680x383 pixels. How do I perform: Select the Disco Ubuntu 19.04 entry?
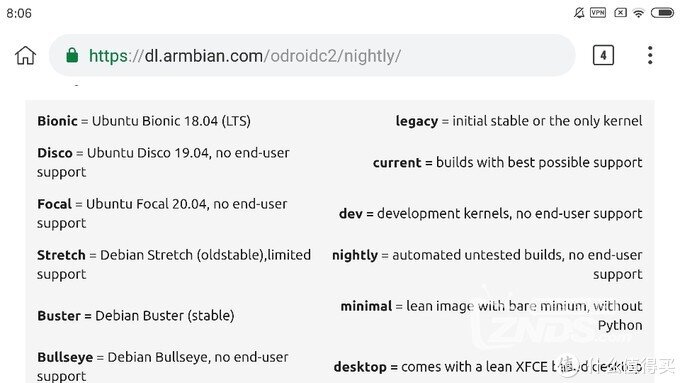click(163, 162)
